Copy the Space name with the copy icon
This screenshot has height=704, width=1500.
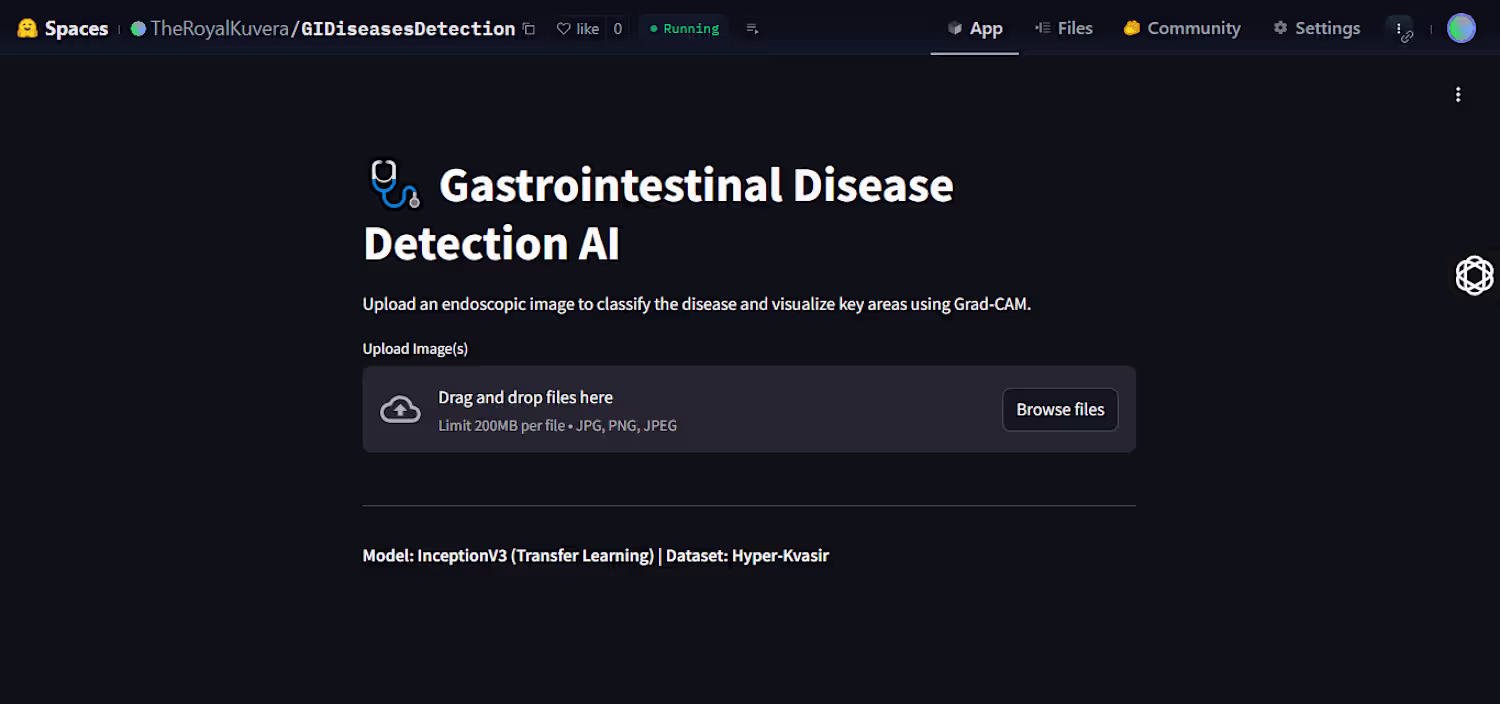tap(530, 29)
